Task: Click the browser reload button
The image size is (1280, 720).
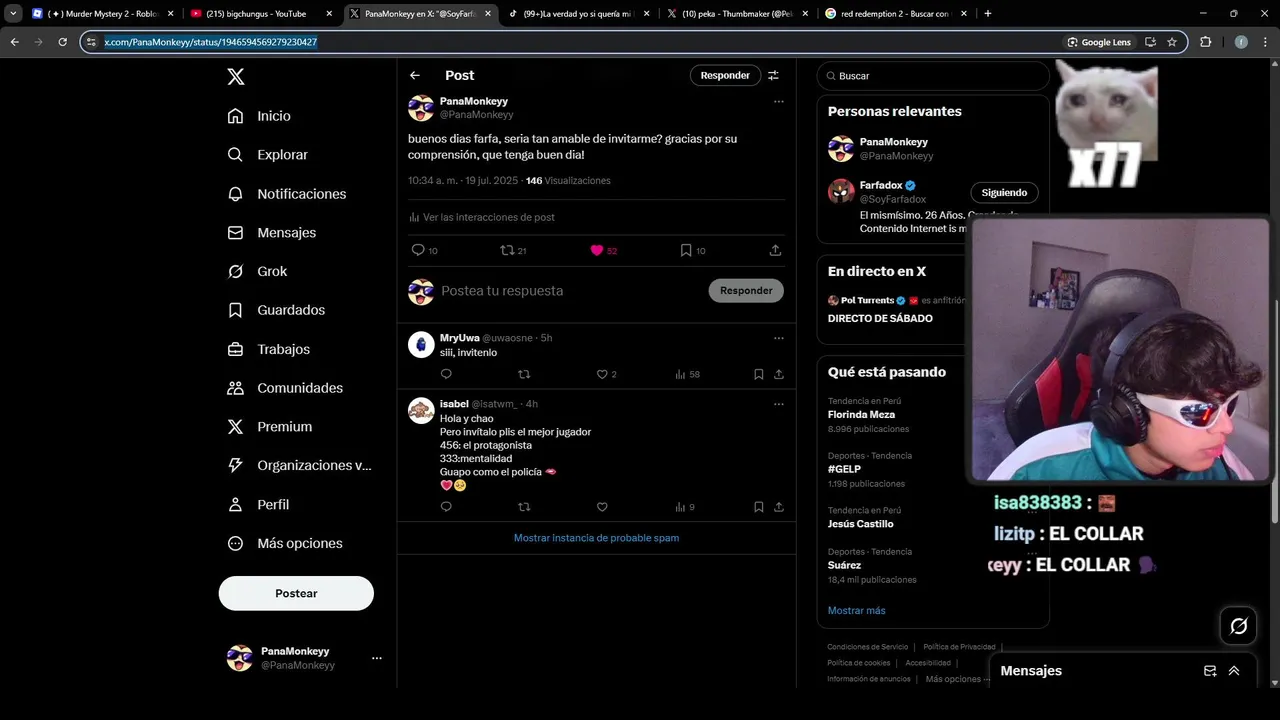Action: [62, 42]
